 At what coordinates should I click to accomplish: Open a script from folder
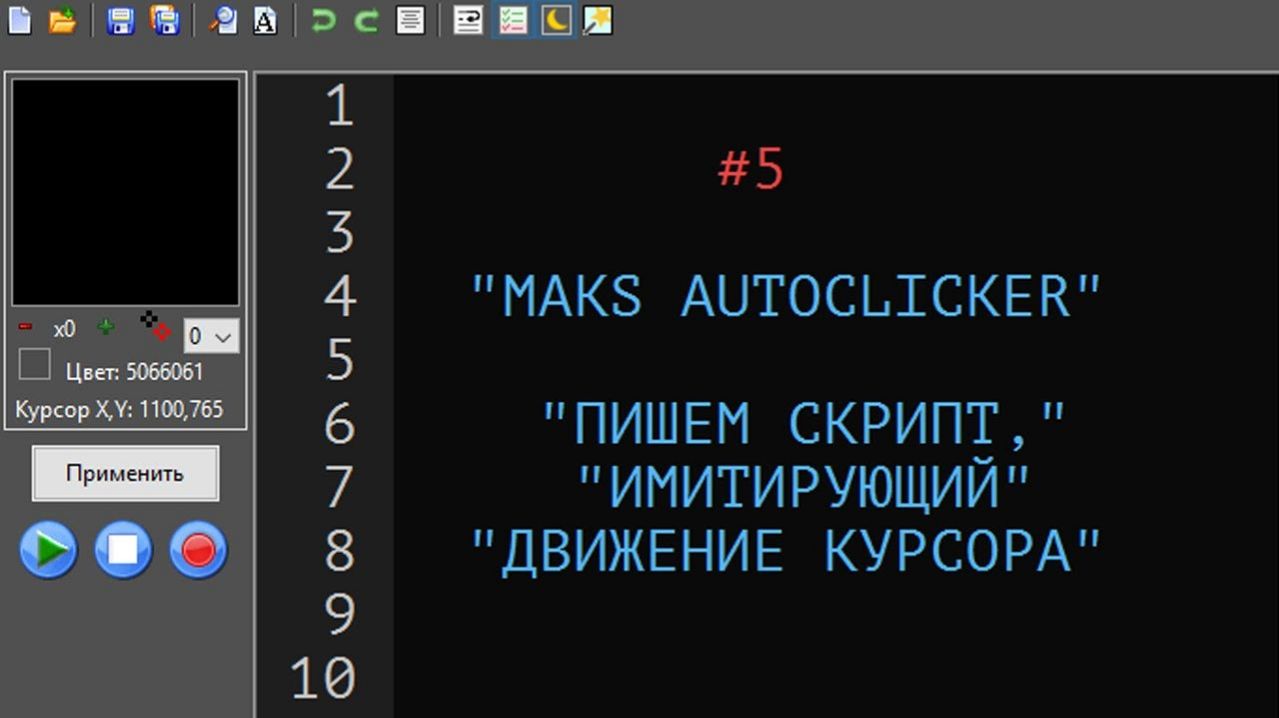pos(62,21)
